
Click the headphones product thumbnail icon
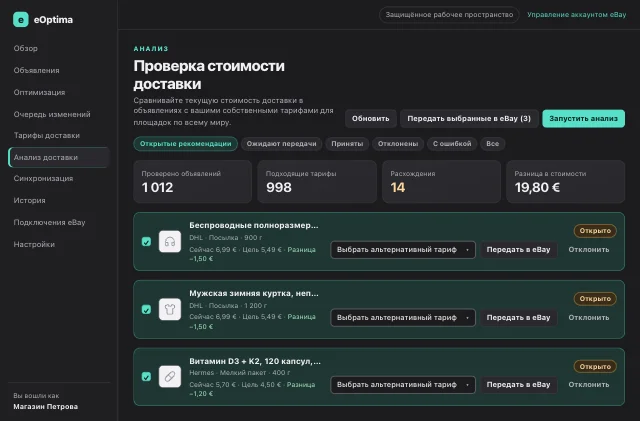pos(170,242)
